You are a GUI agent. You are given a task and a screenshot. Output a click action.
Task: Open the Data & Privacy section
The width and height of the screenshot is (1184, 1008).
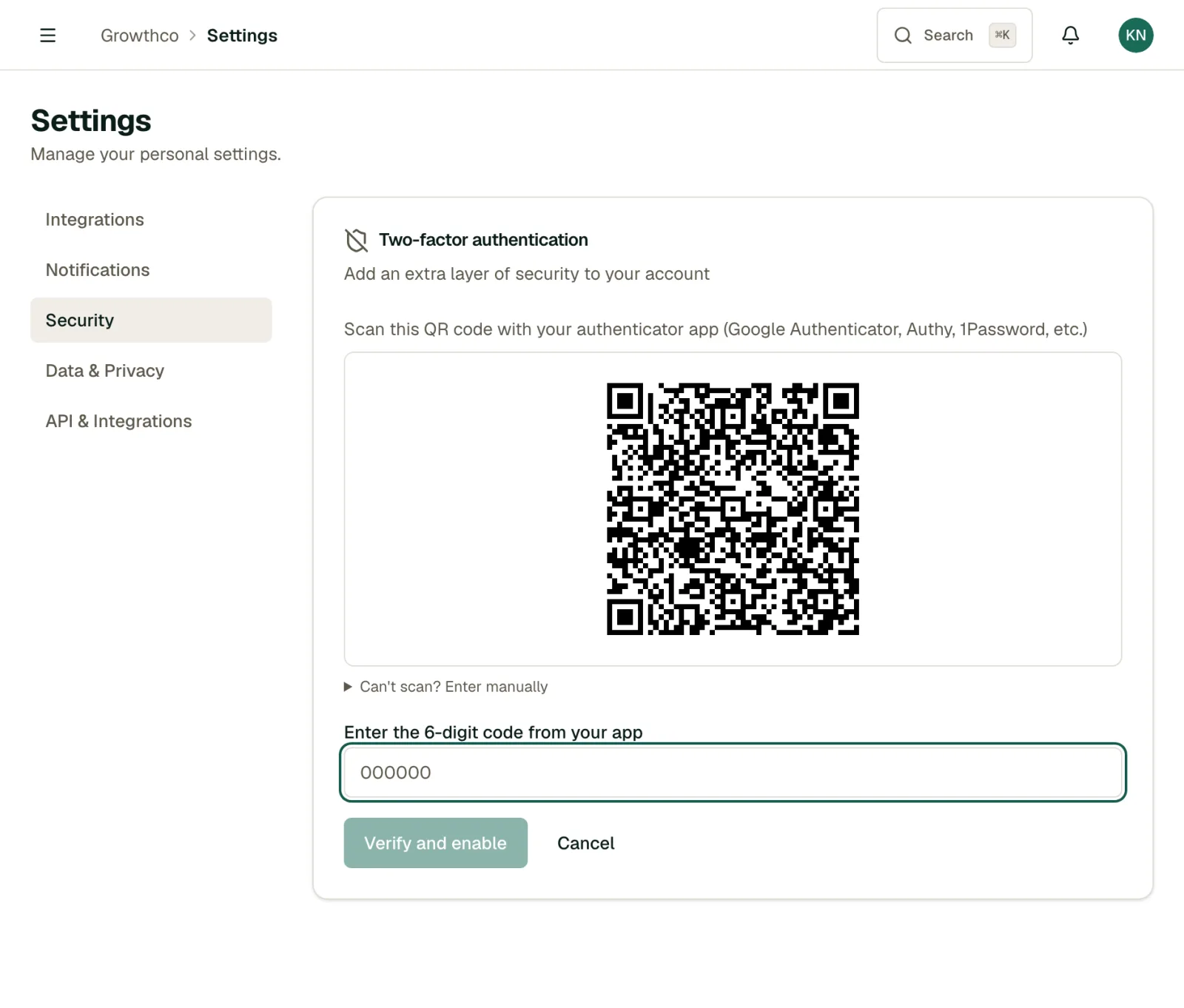(x=151, y=371)
